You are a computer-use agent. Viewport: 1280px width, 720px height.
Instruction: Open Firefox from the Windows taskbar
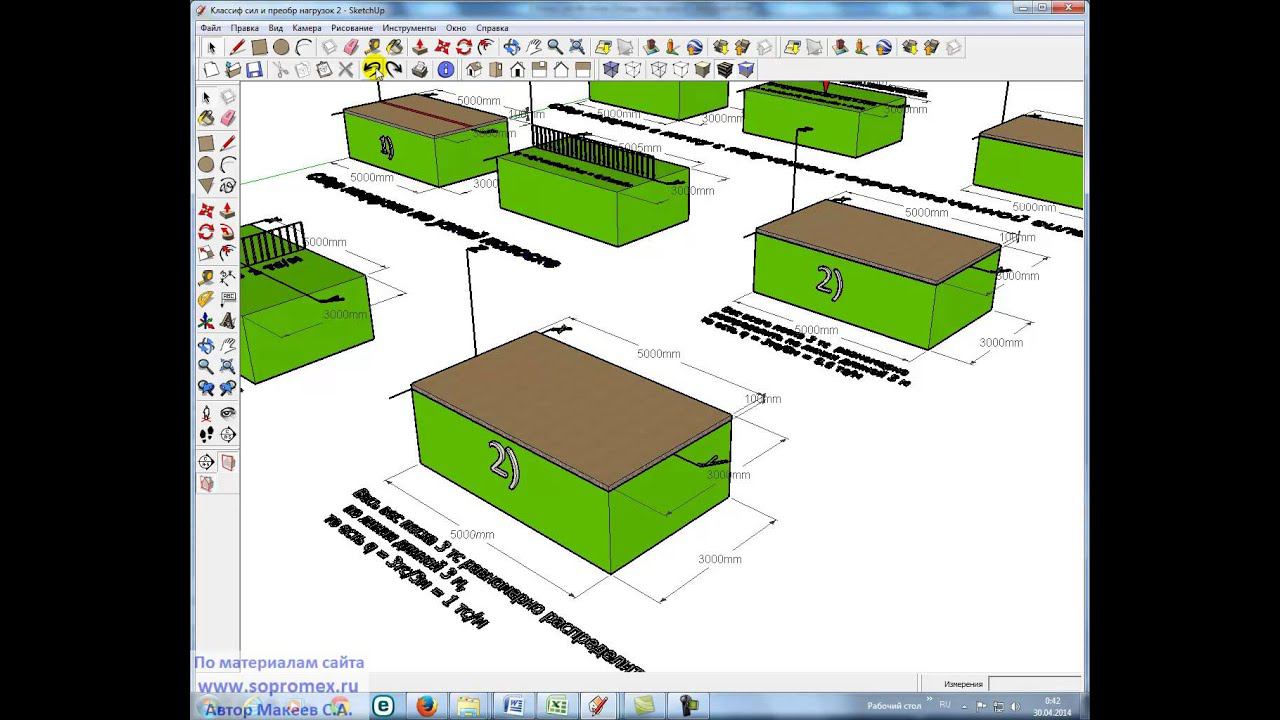point(427,706)
